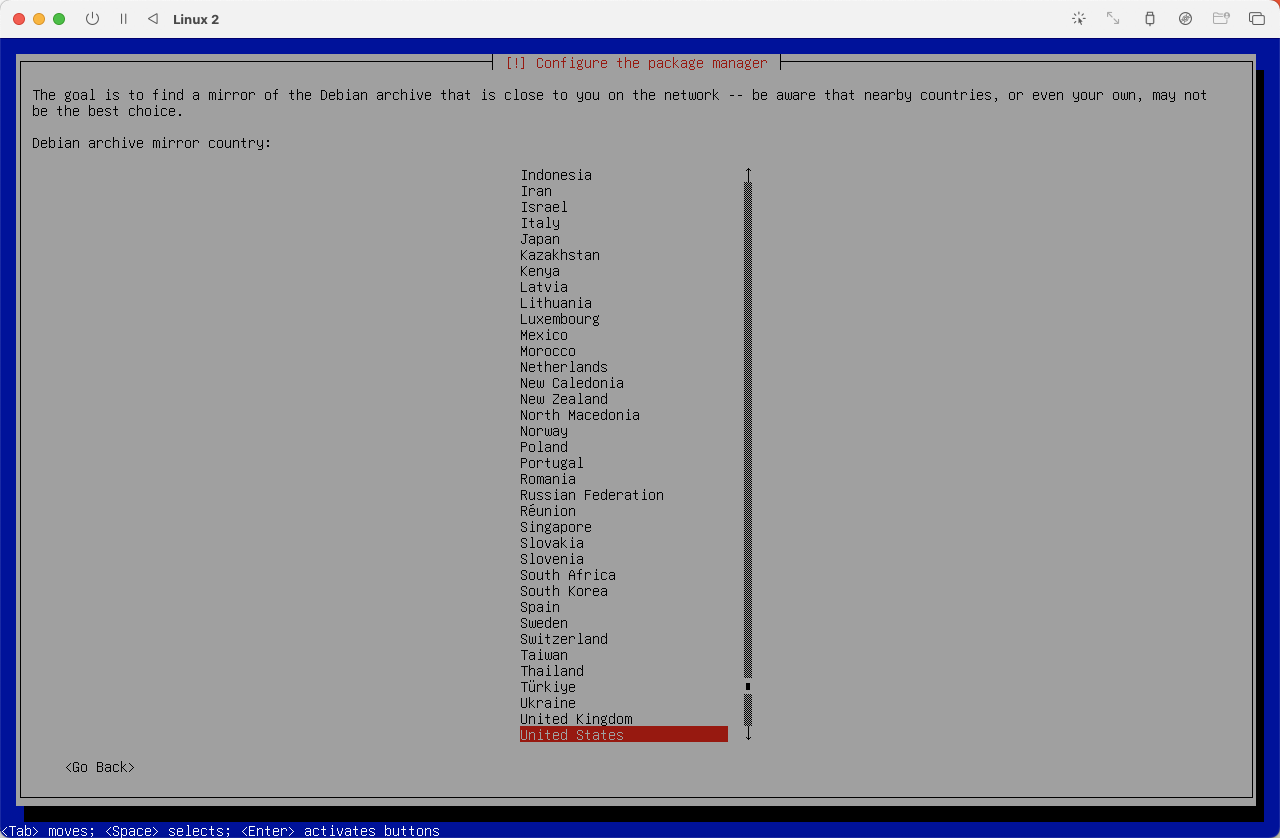The height and width of the screenshot is (838, 1280).
Task: Click the capture cursor icon
Action: 1078,18
